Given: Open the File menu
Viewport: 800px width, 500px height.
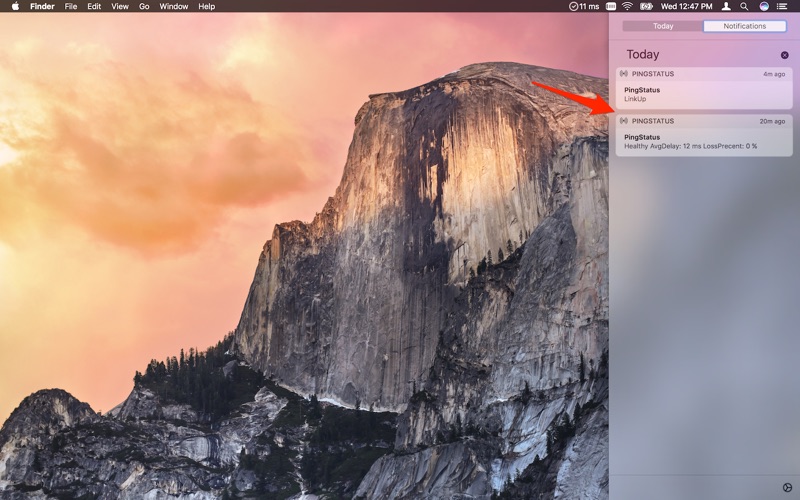Looking at the screenshot, I should [71, 6].
